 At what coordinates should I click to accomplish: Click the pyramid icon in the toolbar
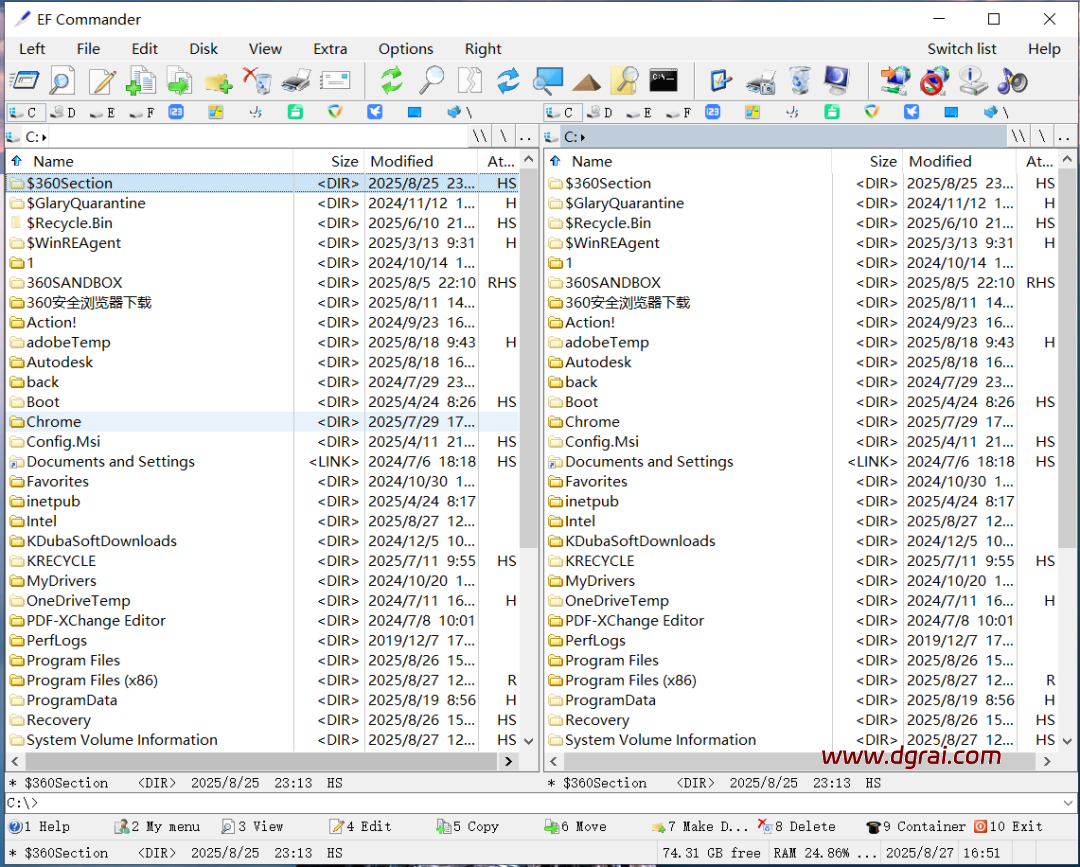587,81
